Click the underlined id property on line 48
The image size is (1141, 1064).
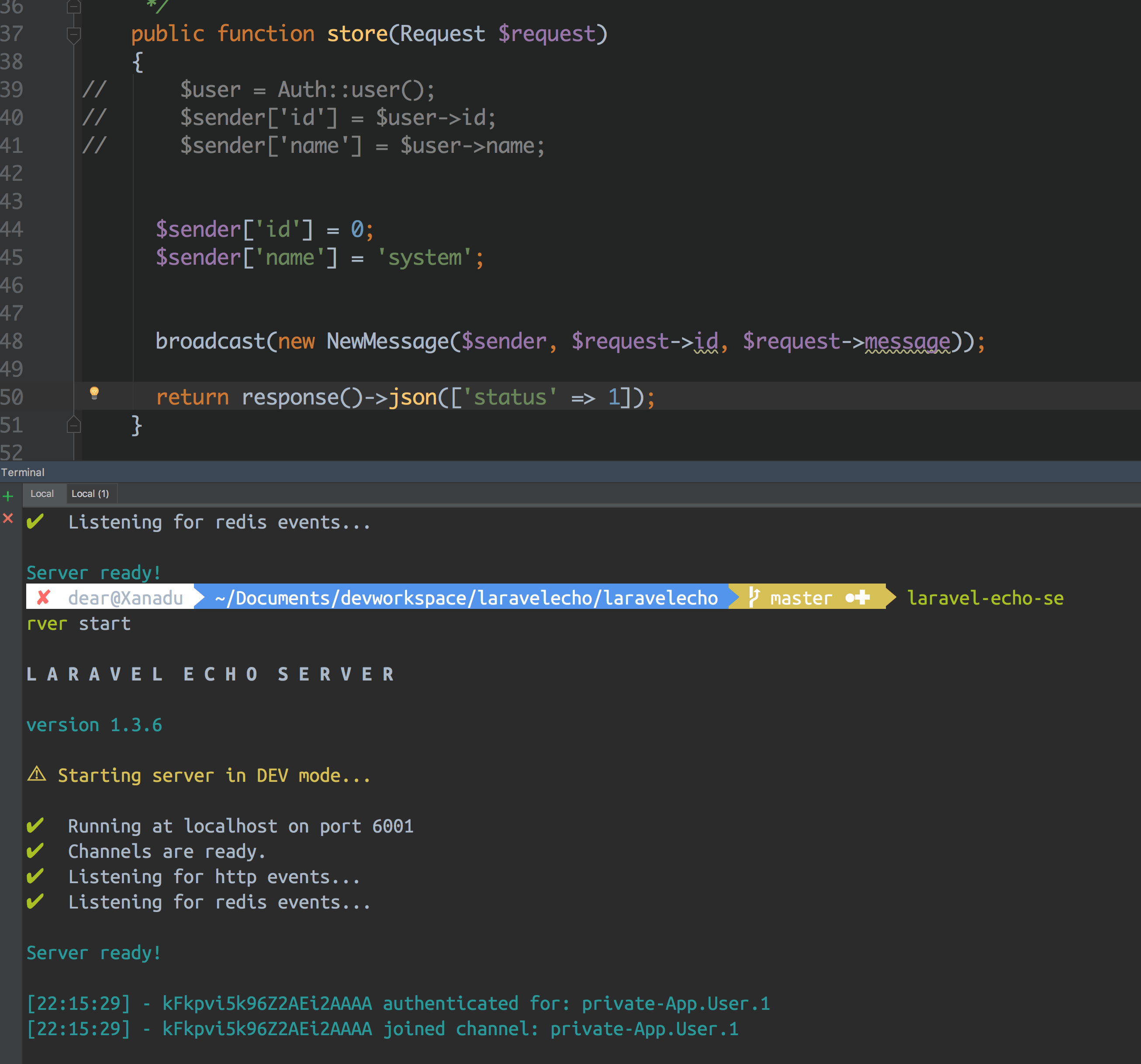click(x=706, y=342)
